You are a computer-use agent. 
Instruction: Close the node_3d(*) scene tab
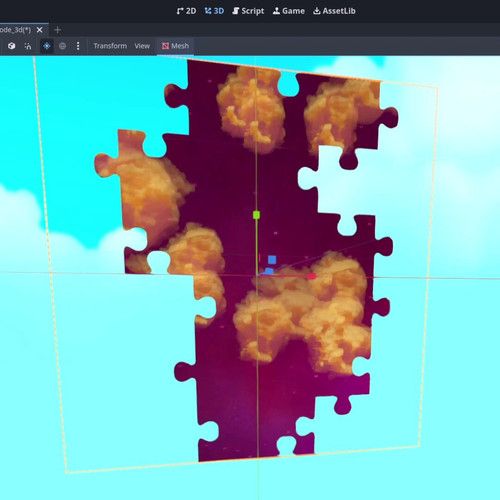(x=39, y=30)
